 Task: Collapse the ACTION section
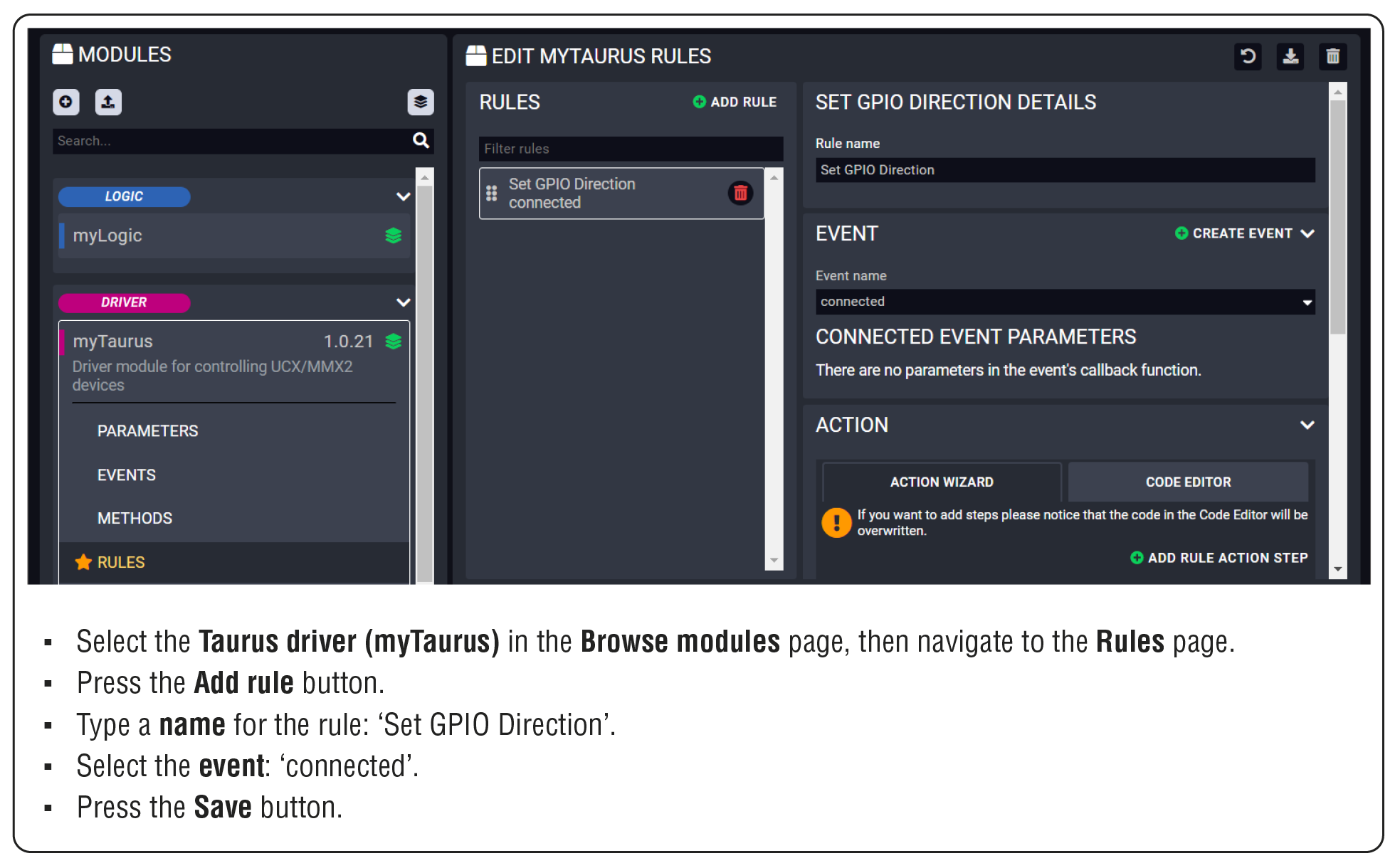(x=1307, y=425)
